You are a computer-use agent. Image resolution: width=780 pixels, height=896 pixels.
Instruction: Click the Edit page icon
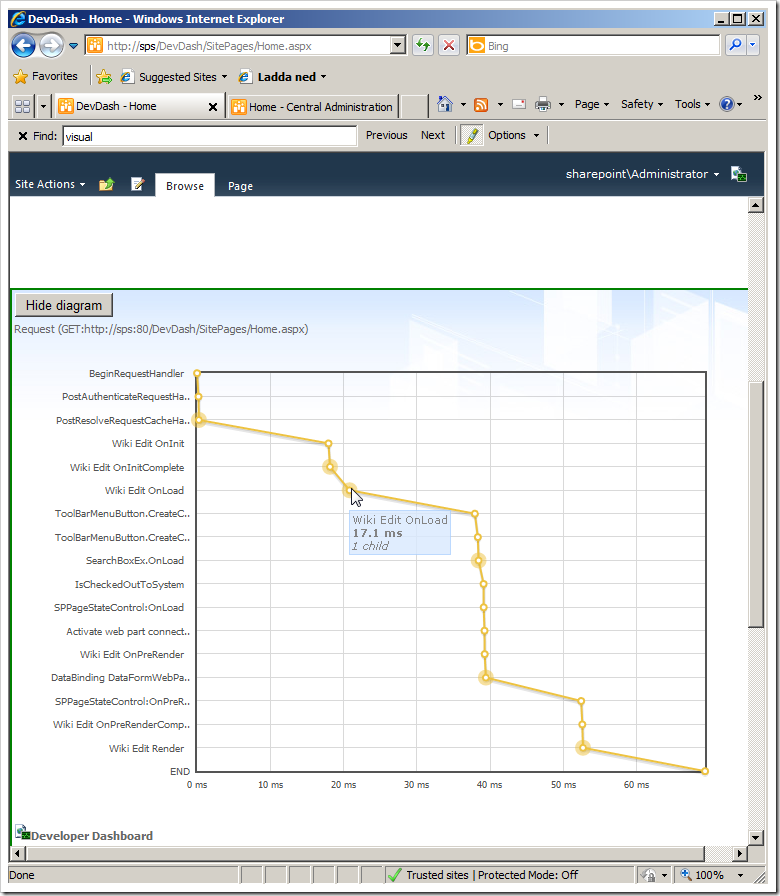(x=137, y=184)
